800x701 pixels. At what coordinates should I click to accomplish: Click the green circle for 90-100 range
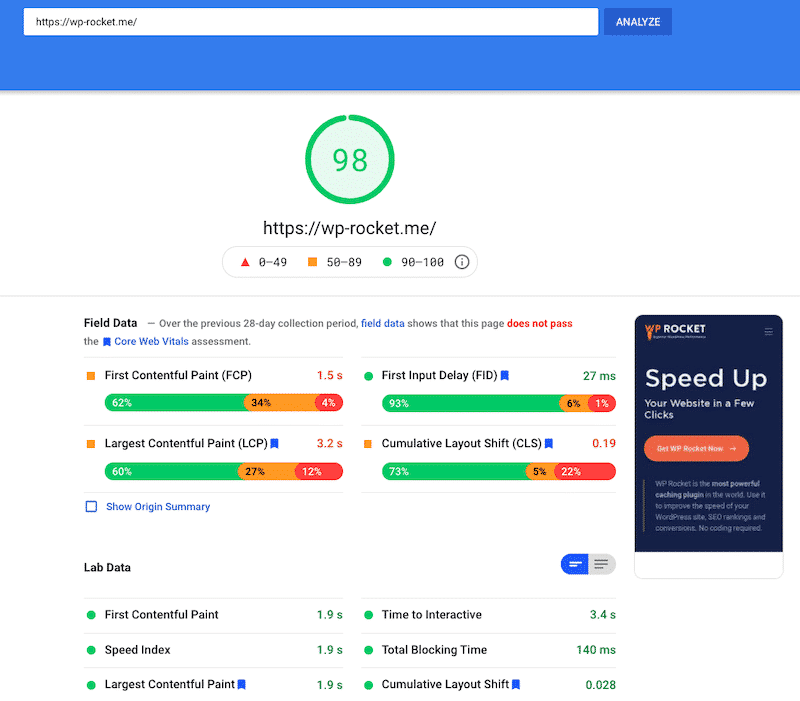tap(390, 261)
